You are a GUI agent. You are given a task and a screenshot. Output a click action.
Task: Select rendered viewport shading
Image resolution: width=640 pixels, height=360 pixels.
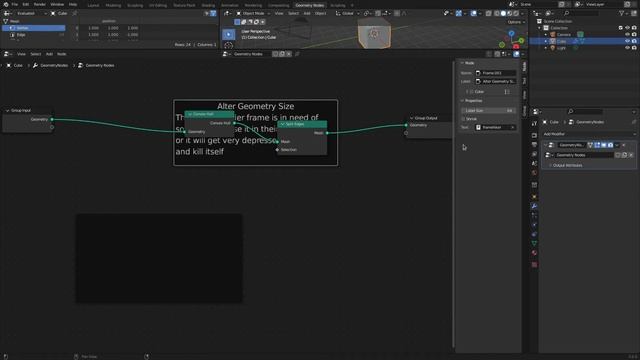[516, 13]
